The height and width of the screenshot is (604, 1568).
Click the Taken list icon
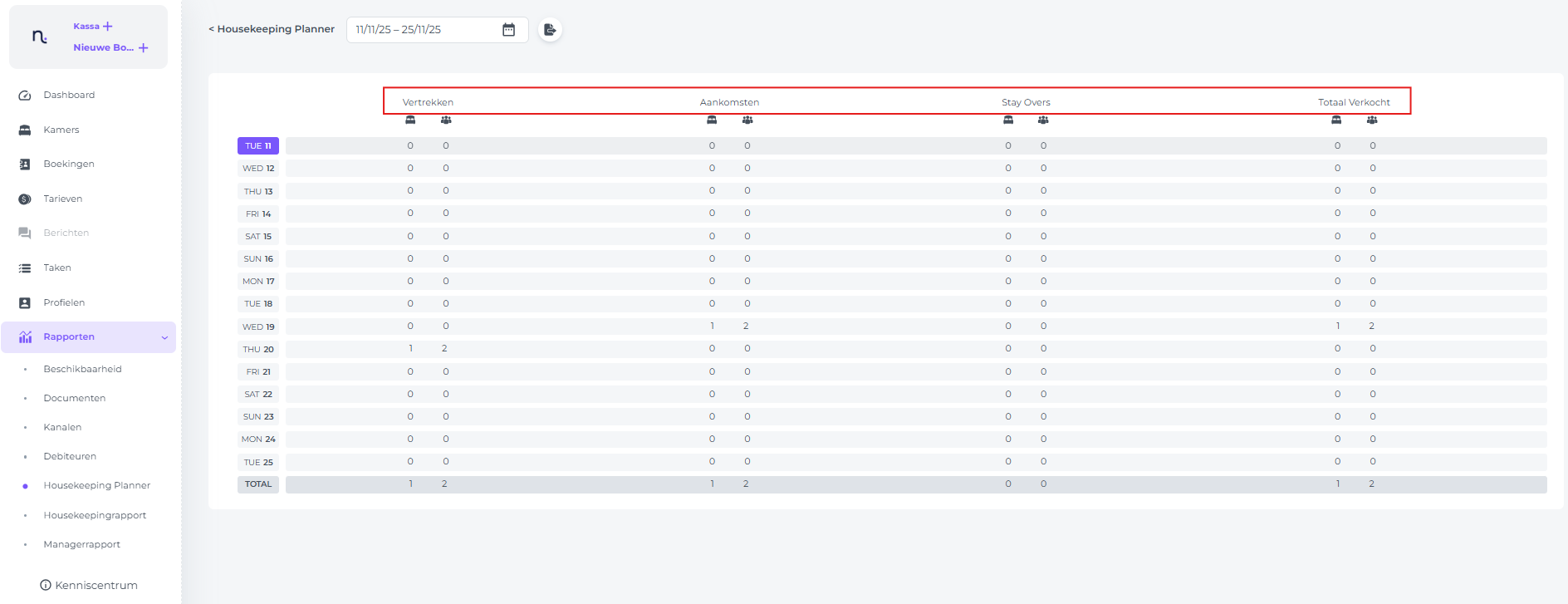[x=25, y=268]
